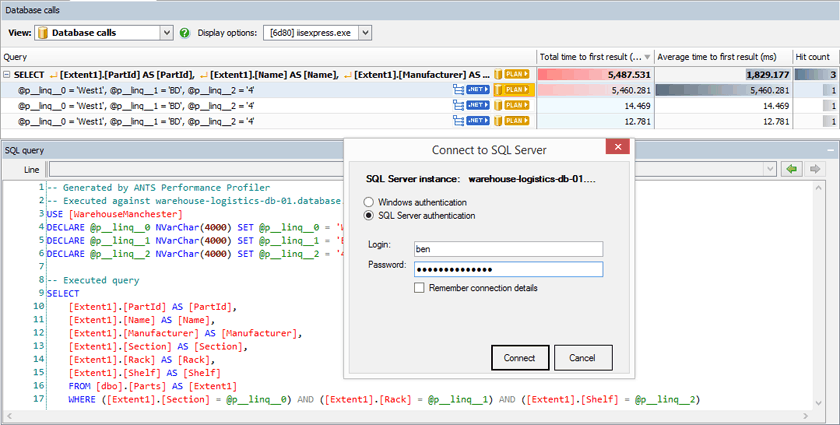Image resolution: width=840 pixels, height=425 pixels.
Task: Select the 14.469 average time cell
Action: 724,106
